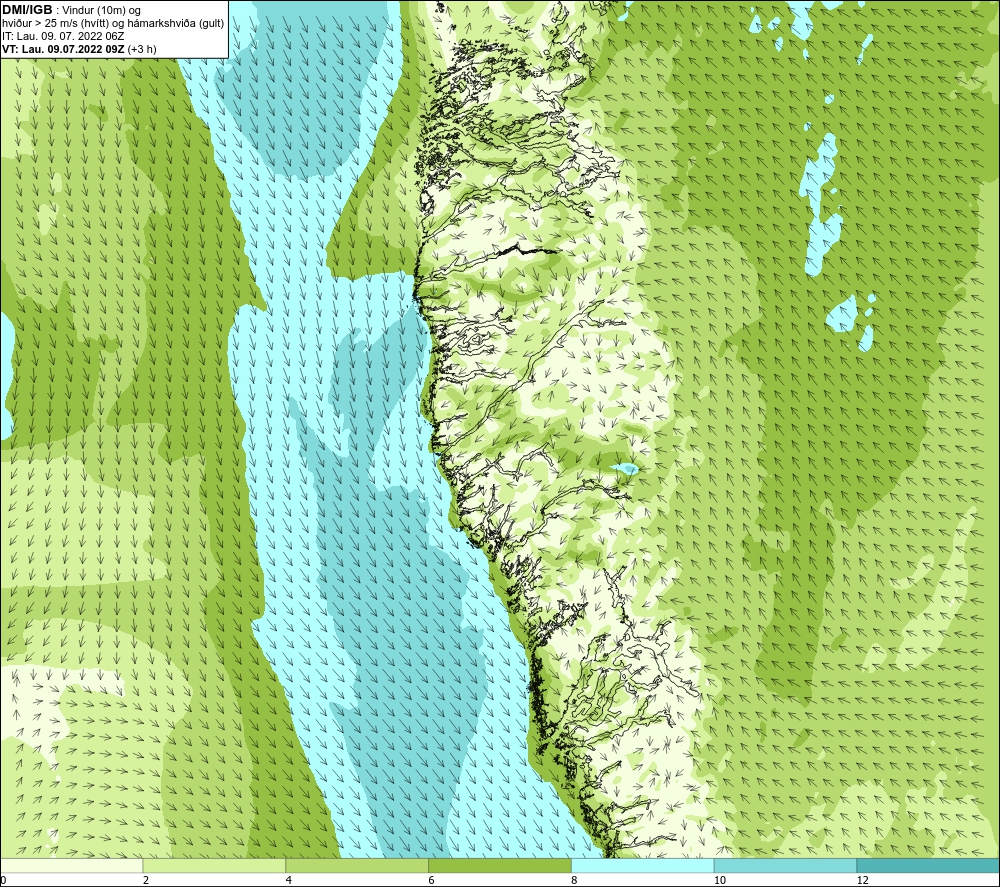Click the palest 0–2 m/s legend swatch
The image size is (1000, 887).
pos(71,865)
